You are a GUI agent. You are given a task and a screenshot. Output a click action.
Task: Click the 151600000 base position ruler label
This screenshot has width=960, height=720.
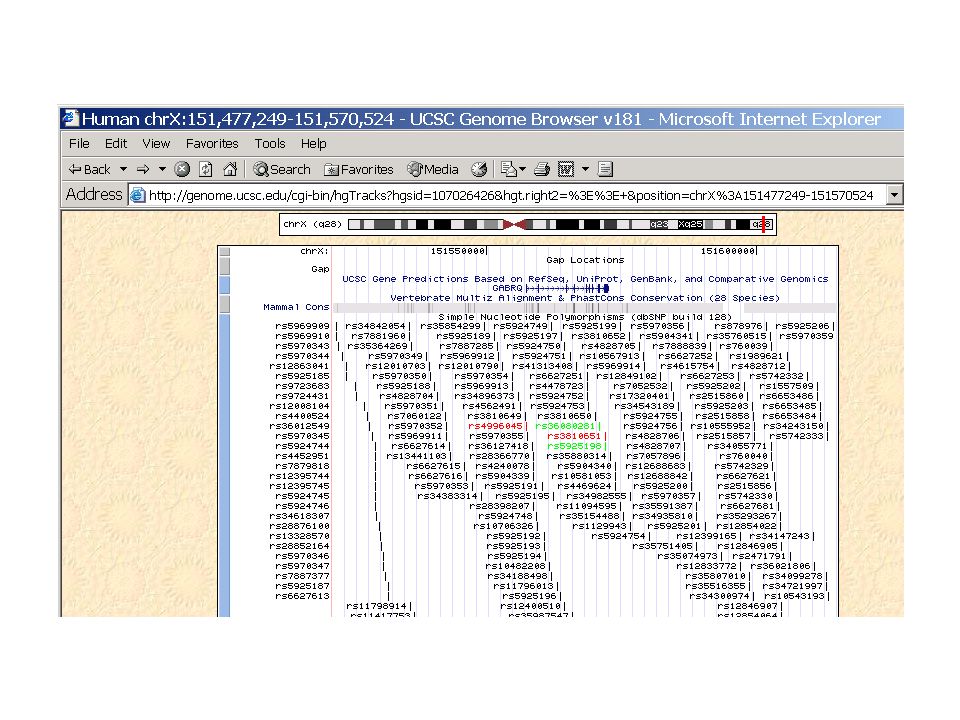pyautogui.click(x=728, y=251)
